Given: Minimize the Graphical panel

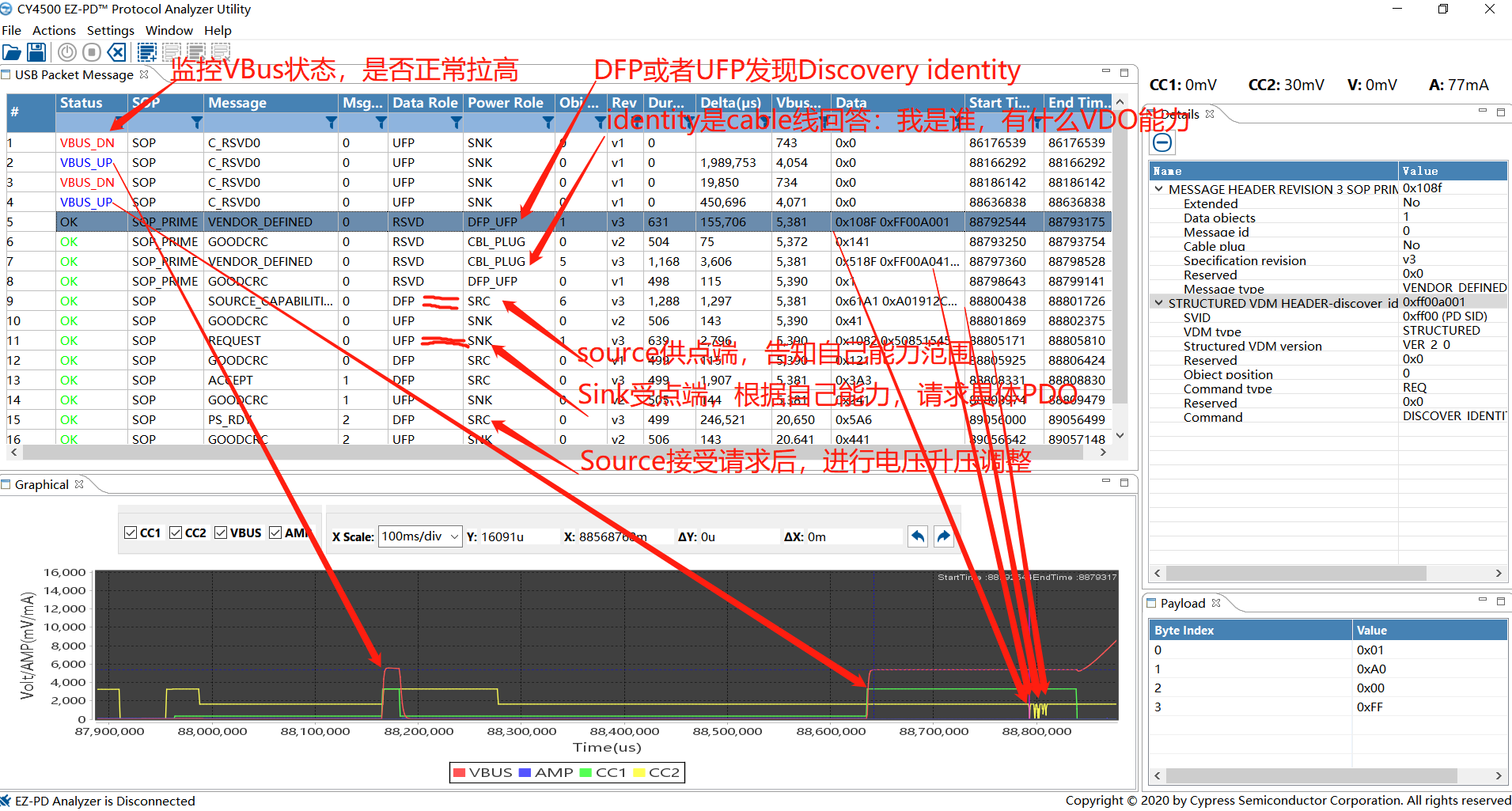Looking at the screenshot, I should click(1106, 481).
